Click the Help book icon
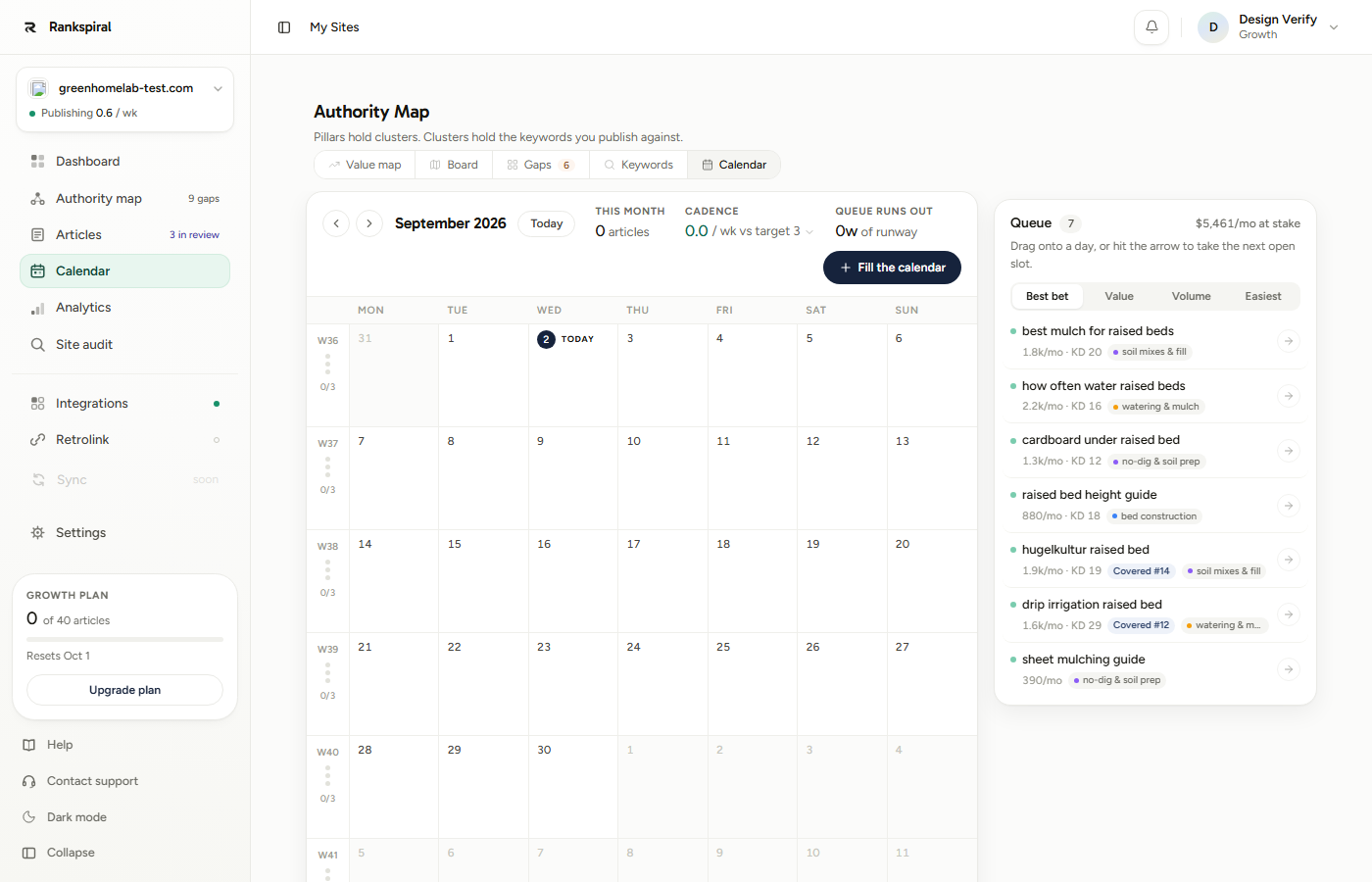This screenshot has height=882, width=1372. click(x=29, y=745)
